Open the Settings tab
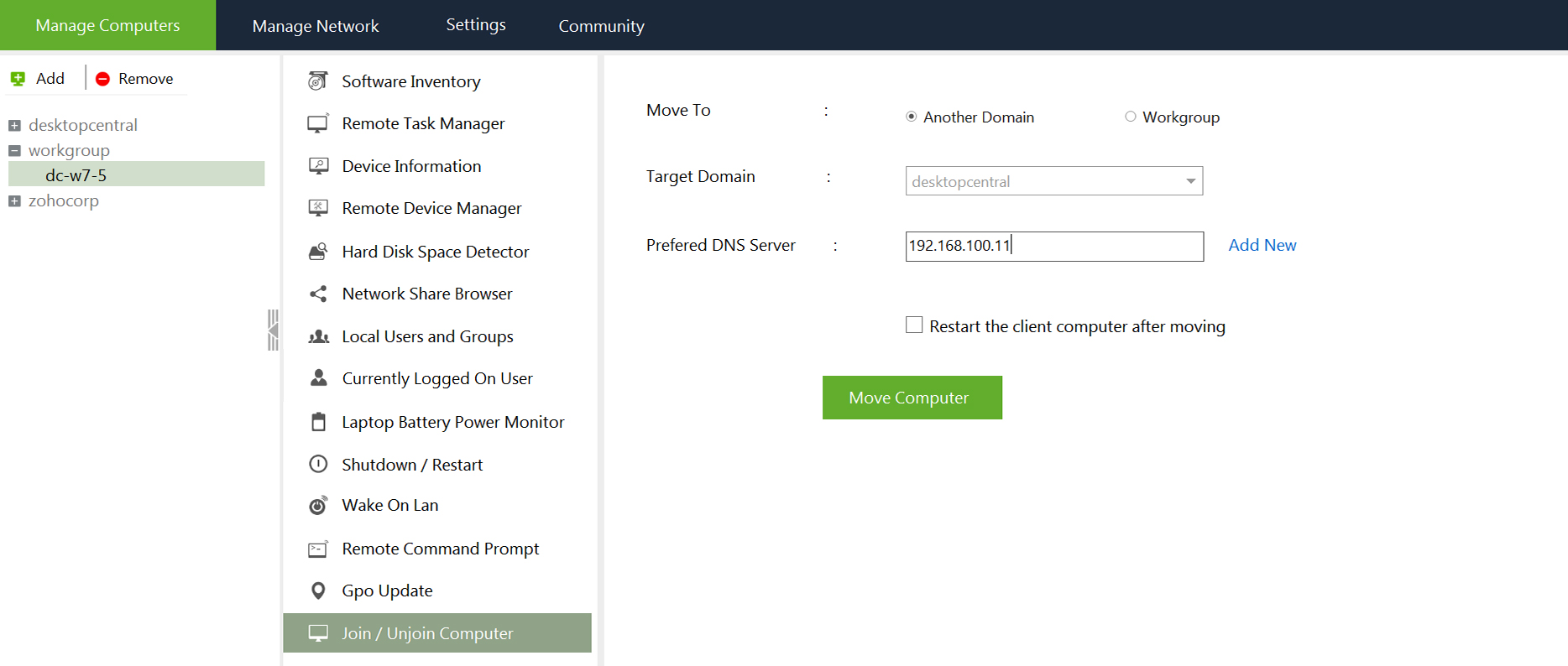Viewport: 1568px width, 666px height. coord(475,25)
